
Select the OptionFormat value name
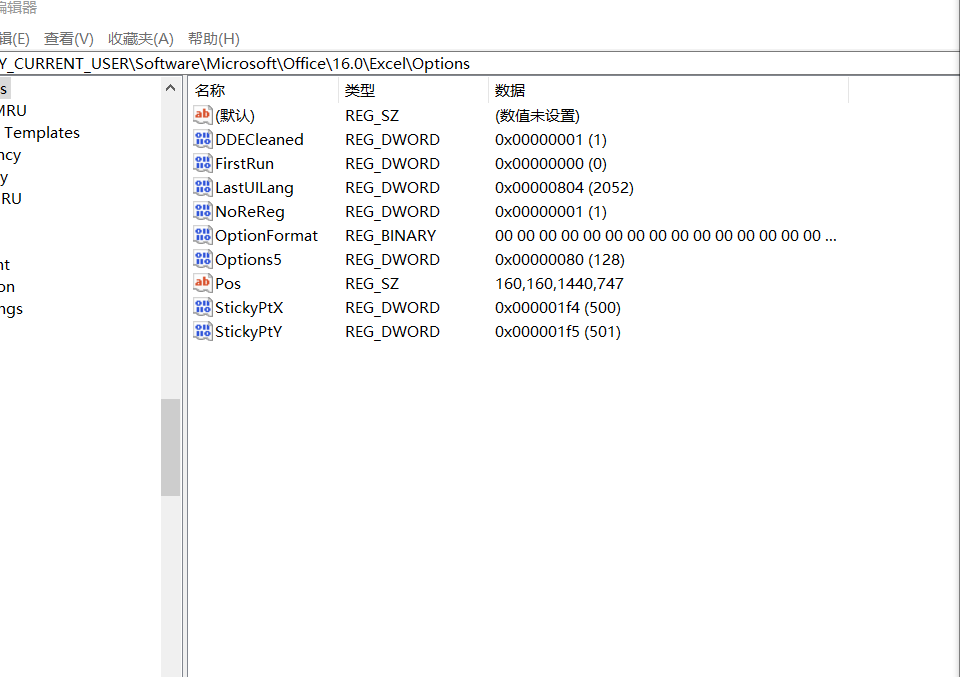point(266,236)
